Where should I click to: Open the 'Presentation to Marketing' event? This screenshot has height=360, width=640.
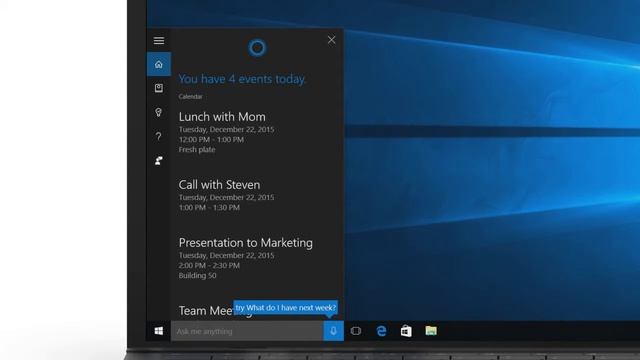pyautogui.click(x=246, y=243)
